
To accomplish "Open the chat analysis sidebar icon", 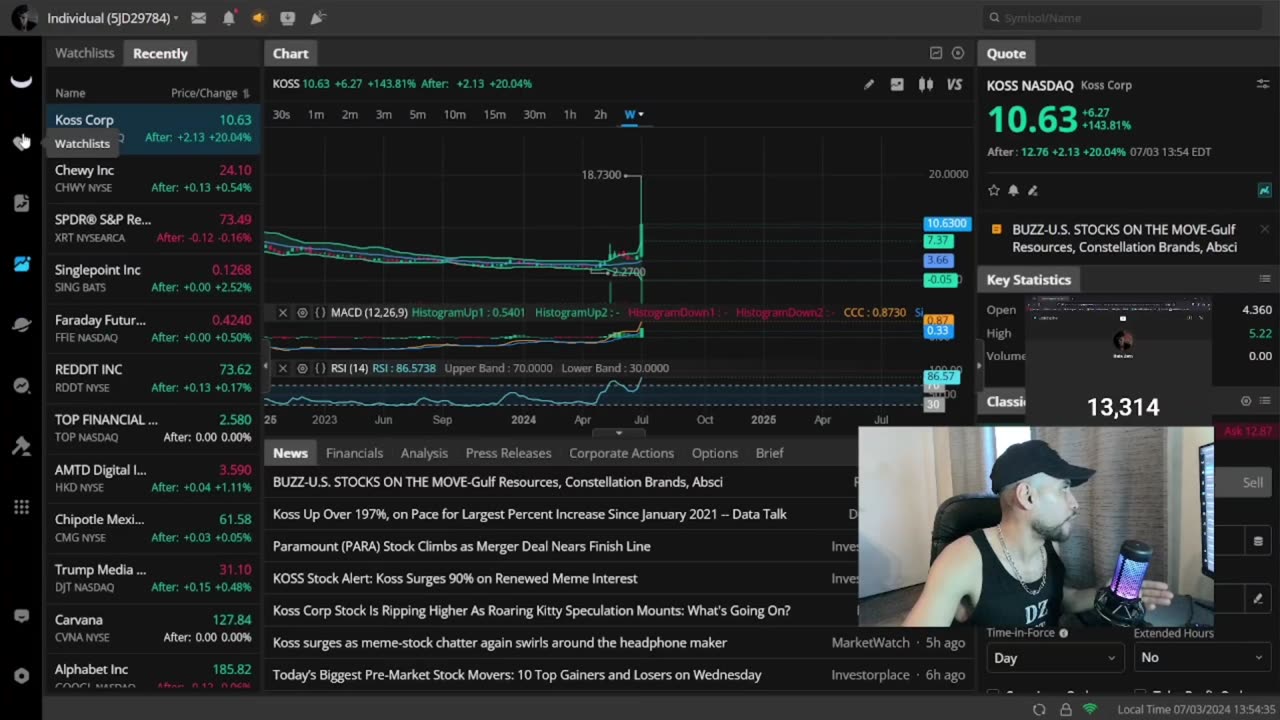I will tap(21, 386).
